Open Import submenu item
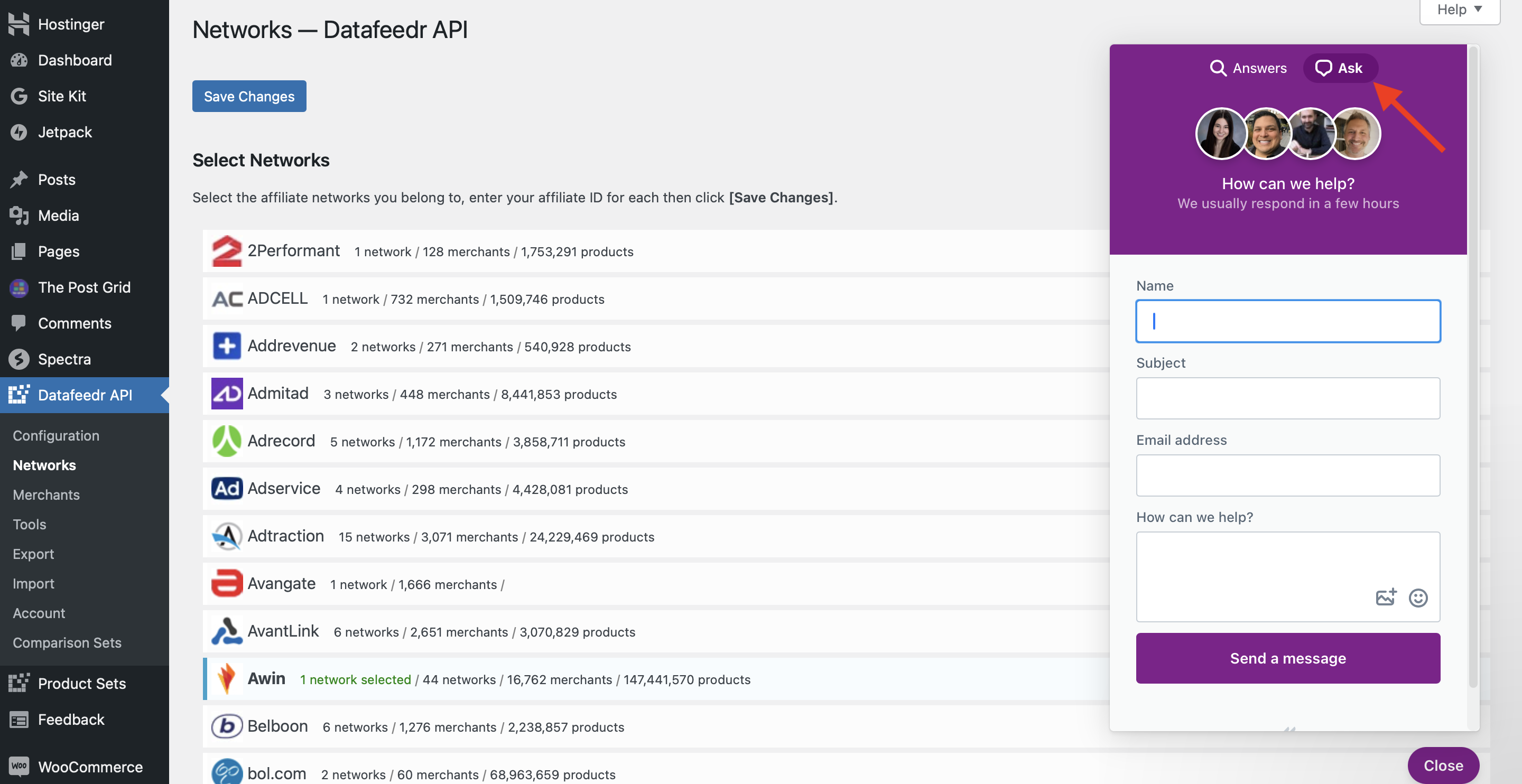 (33, 583)
